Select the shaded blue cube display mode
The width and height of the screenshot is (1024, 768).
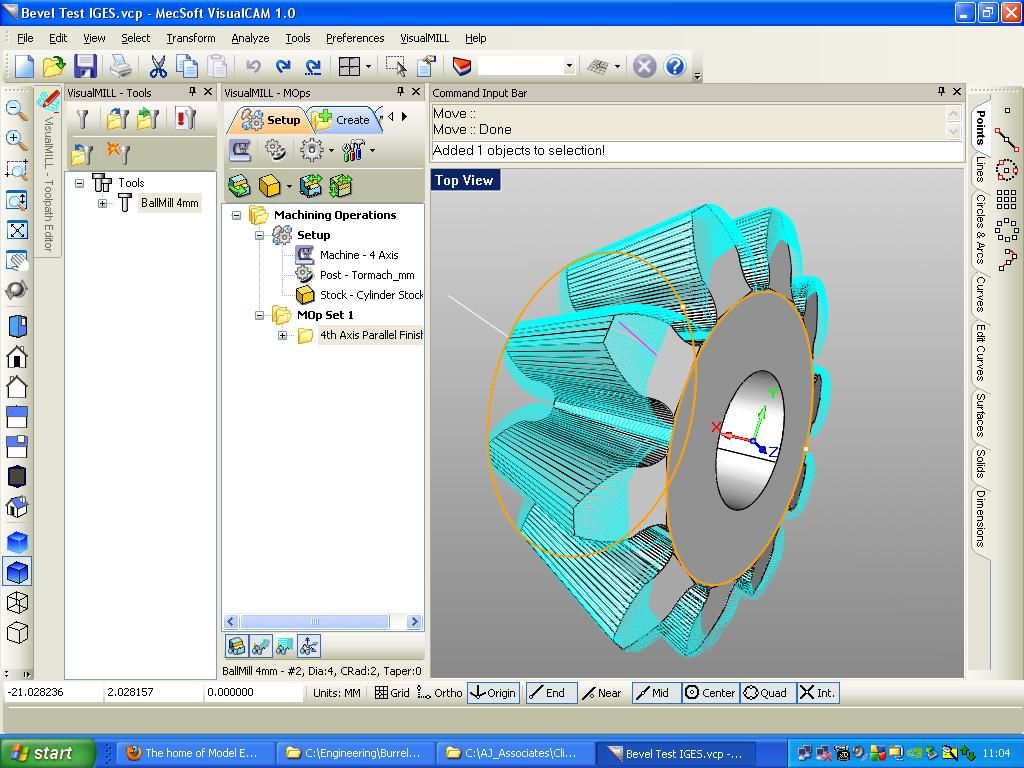[17, 572]
